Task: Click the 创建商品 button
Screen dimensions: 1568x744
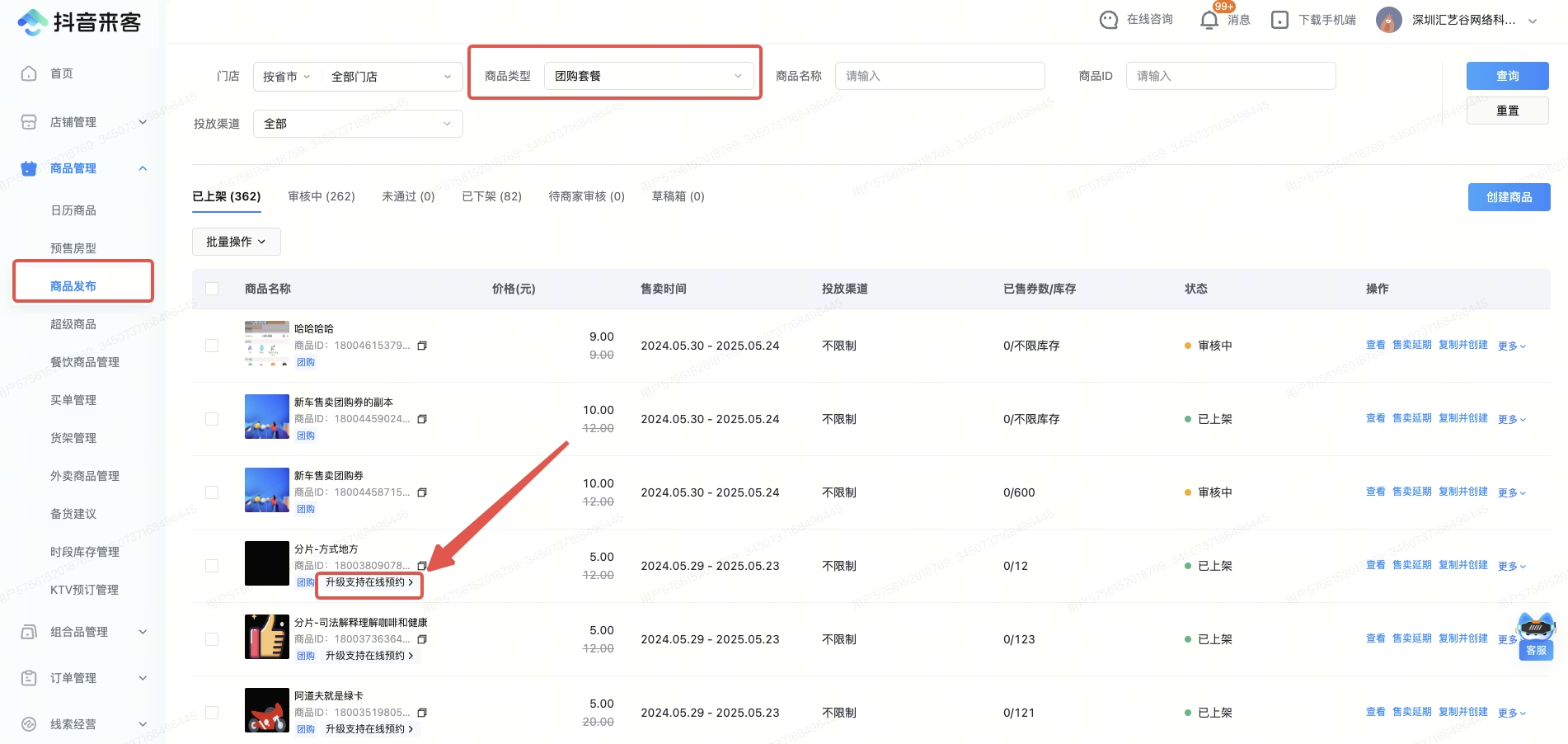Action: [1509, 197]
